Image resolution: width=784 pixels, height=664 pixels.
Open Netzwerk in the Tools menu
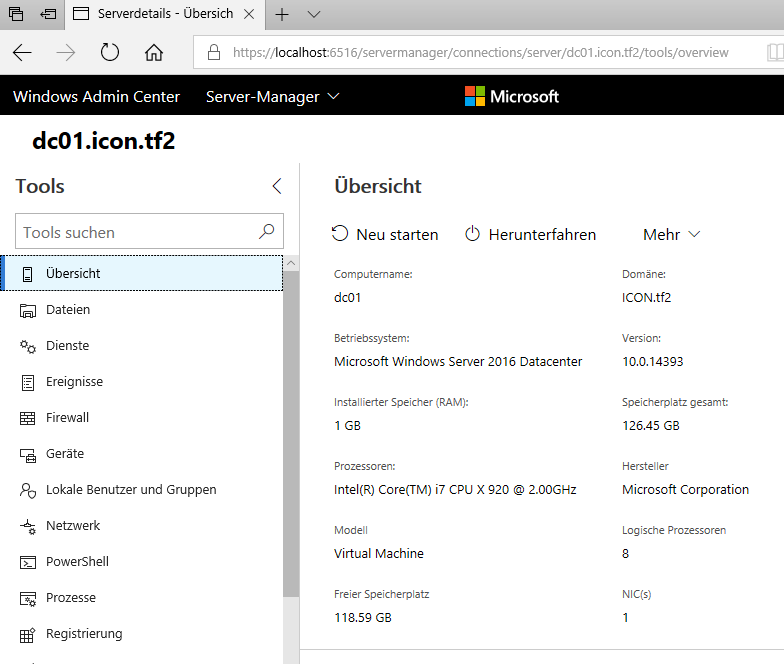click(142, 526)
